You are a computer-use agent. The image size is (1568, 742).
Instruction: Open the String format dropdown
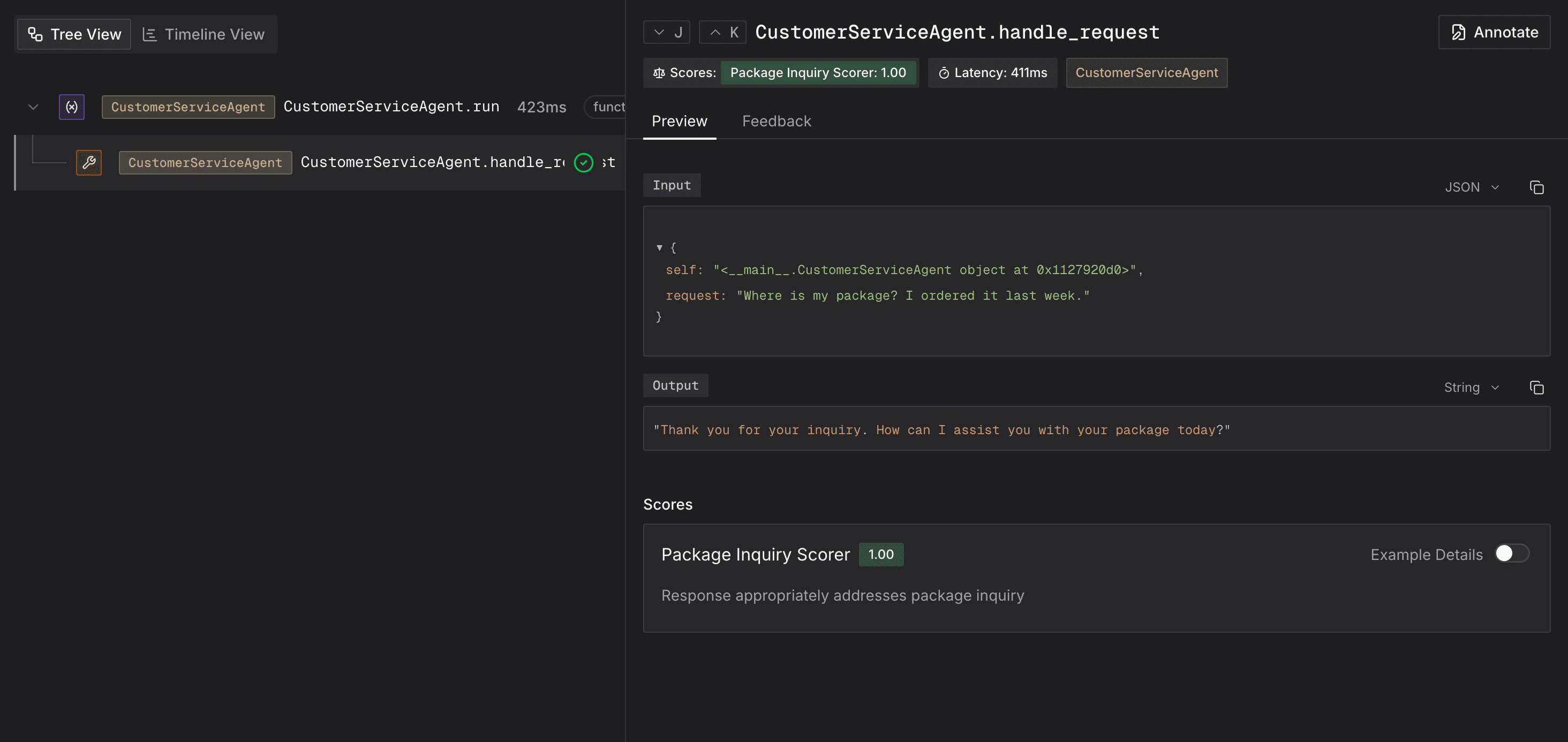pyautogui.click(x=1471, y=387)
